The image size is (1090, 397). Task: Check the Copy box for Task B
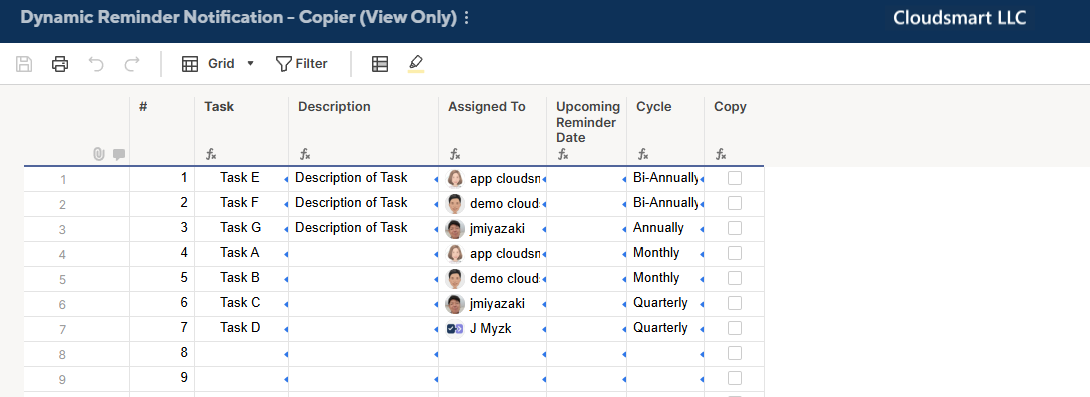point(735,278)
